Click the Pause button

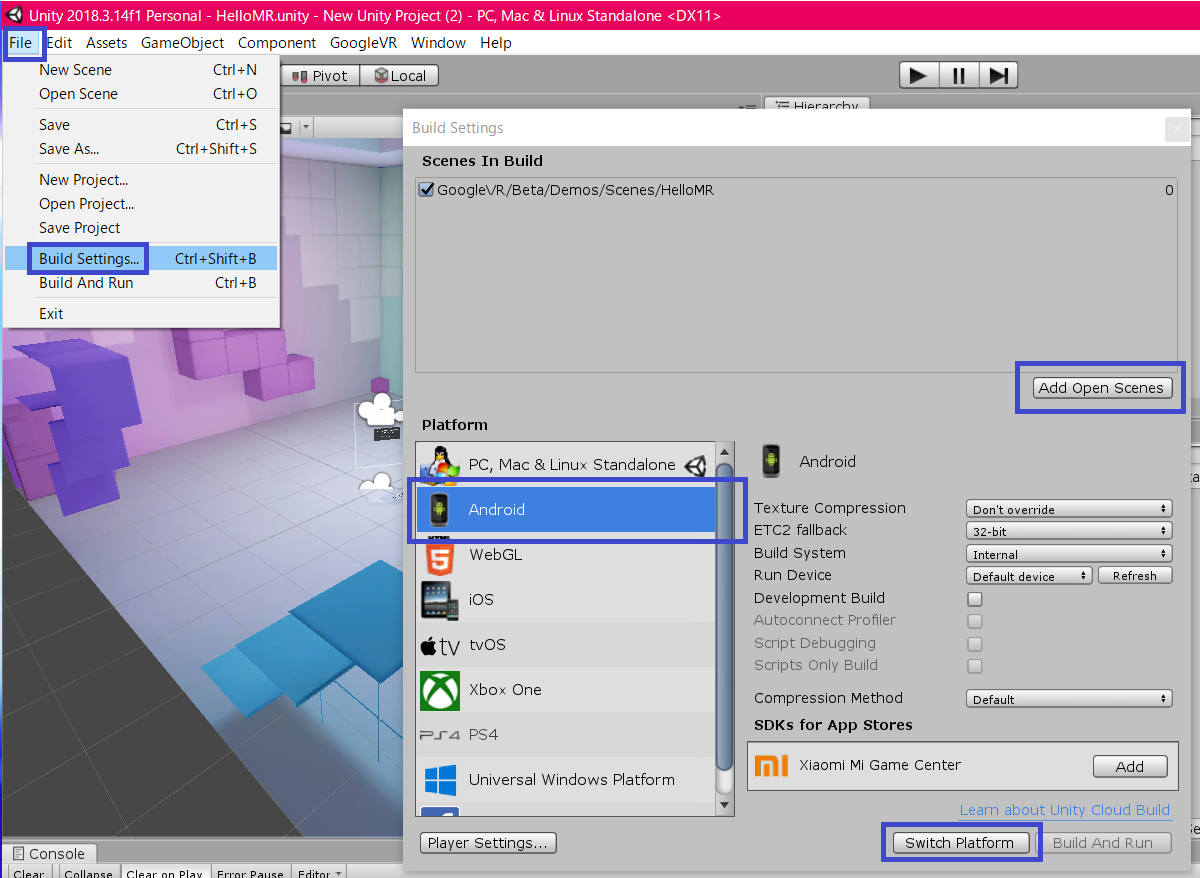click(x=958, y=75)
